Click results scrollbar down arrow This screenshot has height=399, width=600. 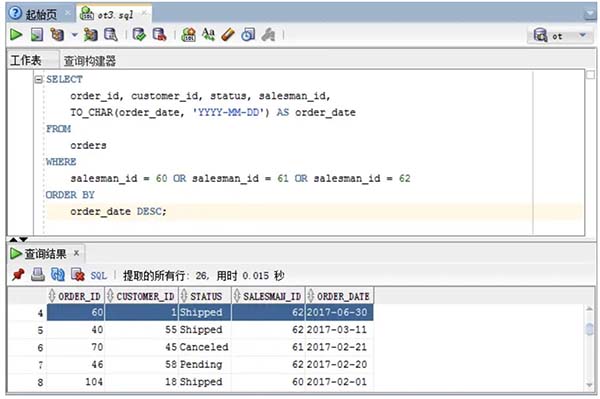click(590, 385)
